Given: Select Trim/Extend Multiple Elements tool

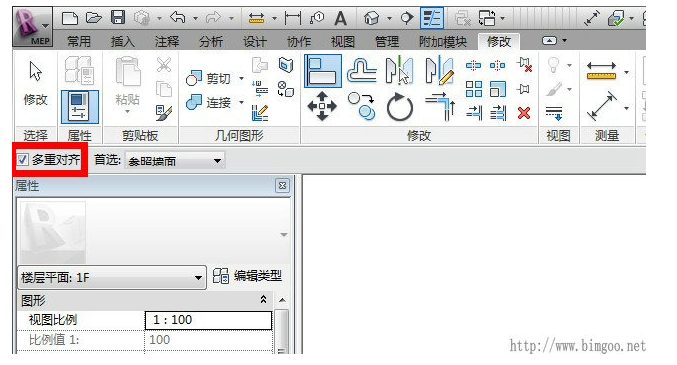Looking at the screenshot, I should click(498, 113).
